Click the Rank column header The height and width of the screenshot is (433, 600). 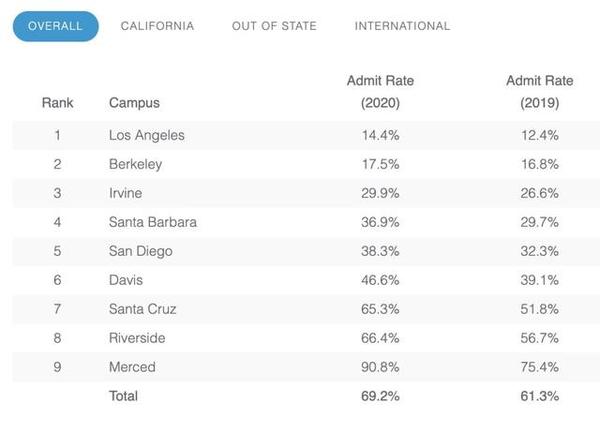pos(57,102)
